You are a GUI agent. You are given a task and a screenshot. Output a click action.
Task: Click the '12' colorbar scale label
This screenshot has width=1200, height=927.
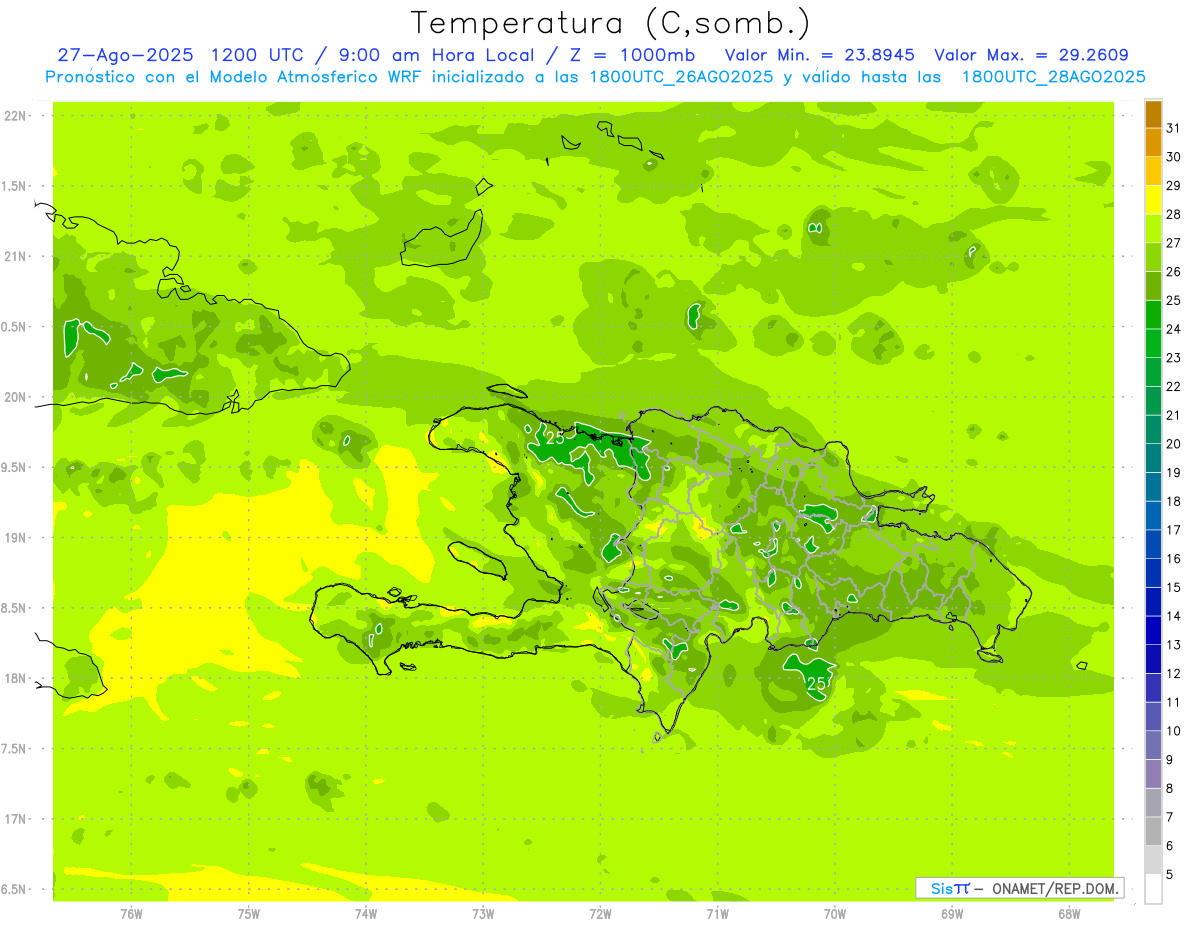1174,673
